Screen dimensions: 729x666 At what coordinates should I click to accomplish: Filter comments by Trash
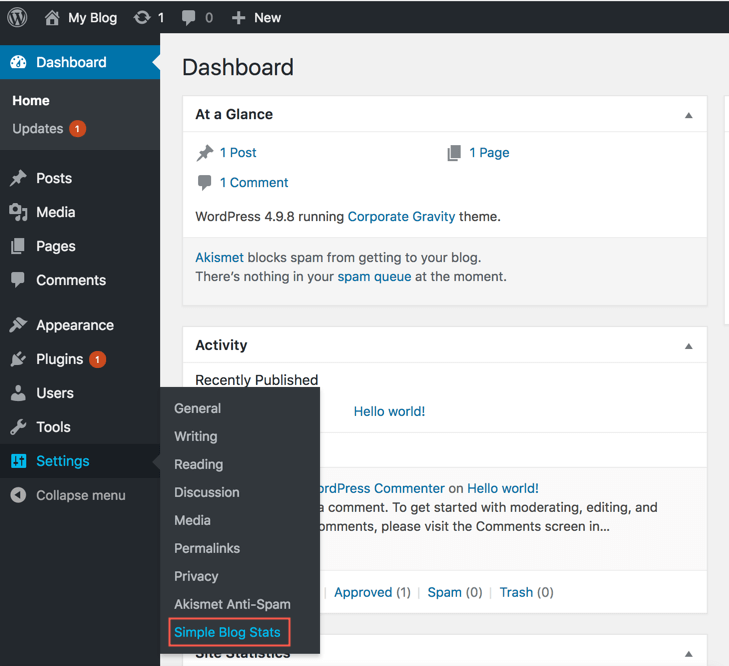point(516,592)
